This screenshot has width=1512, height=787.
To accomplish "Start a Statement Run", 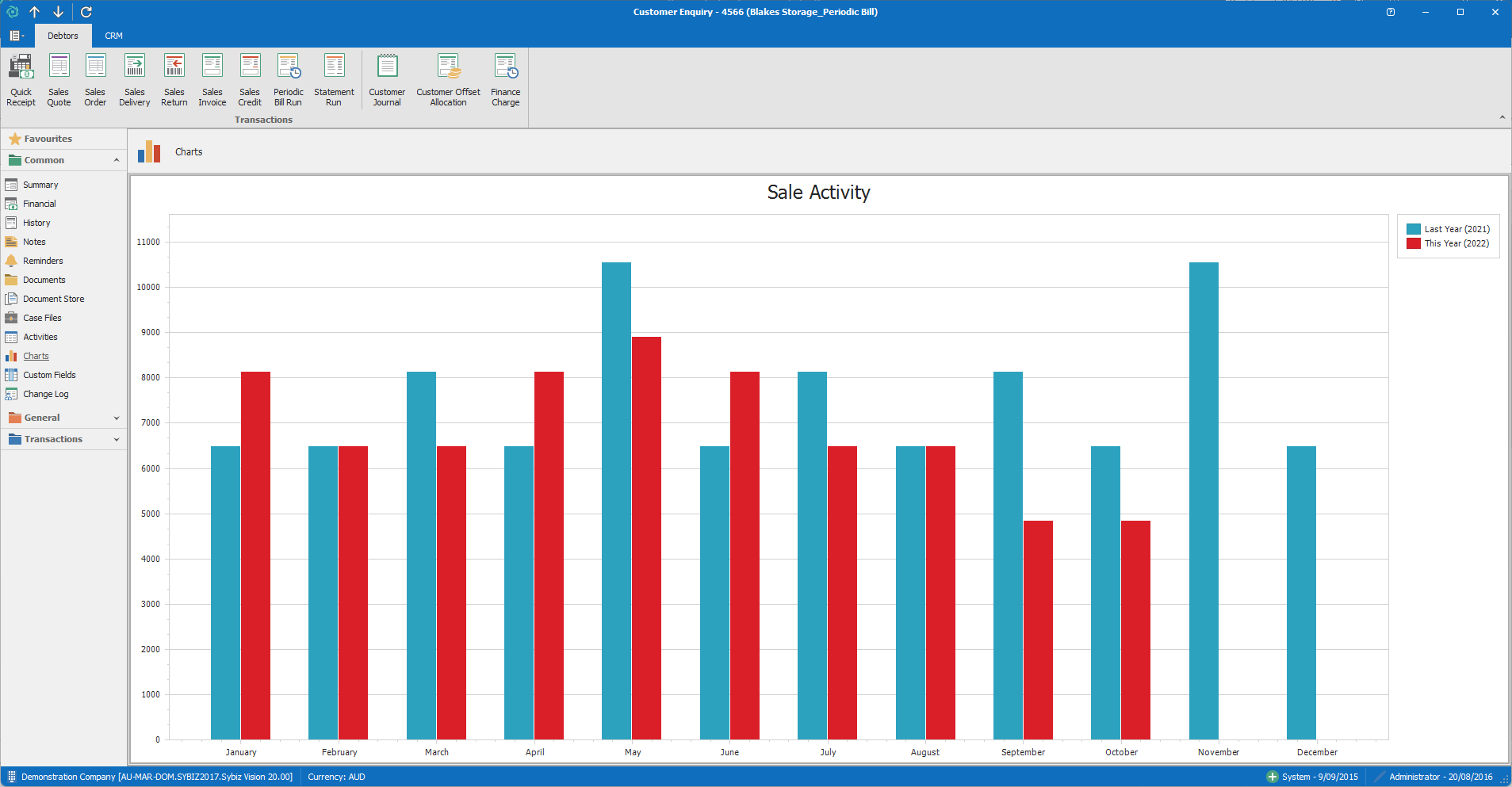I will tap(334, 79).
